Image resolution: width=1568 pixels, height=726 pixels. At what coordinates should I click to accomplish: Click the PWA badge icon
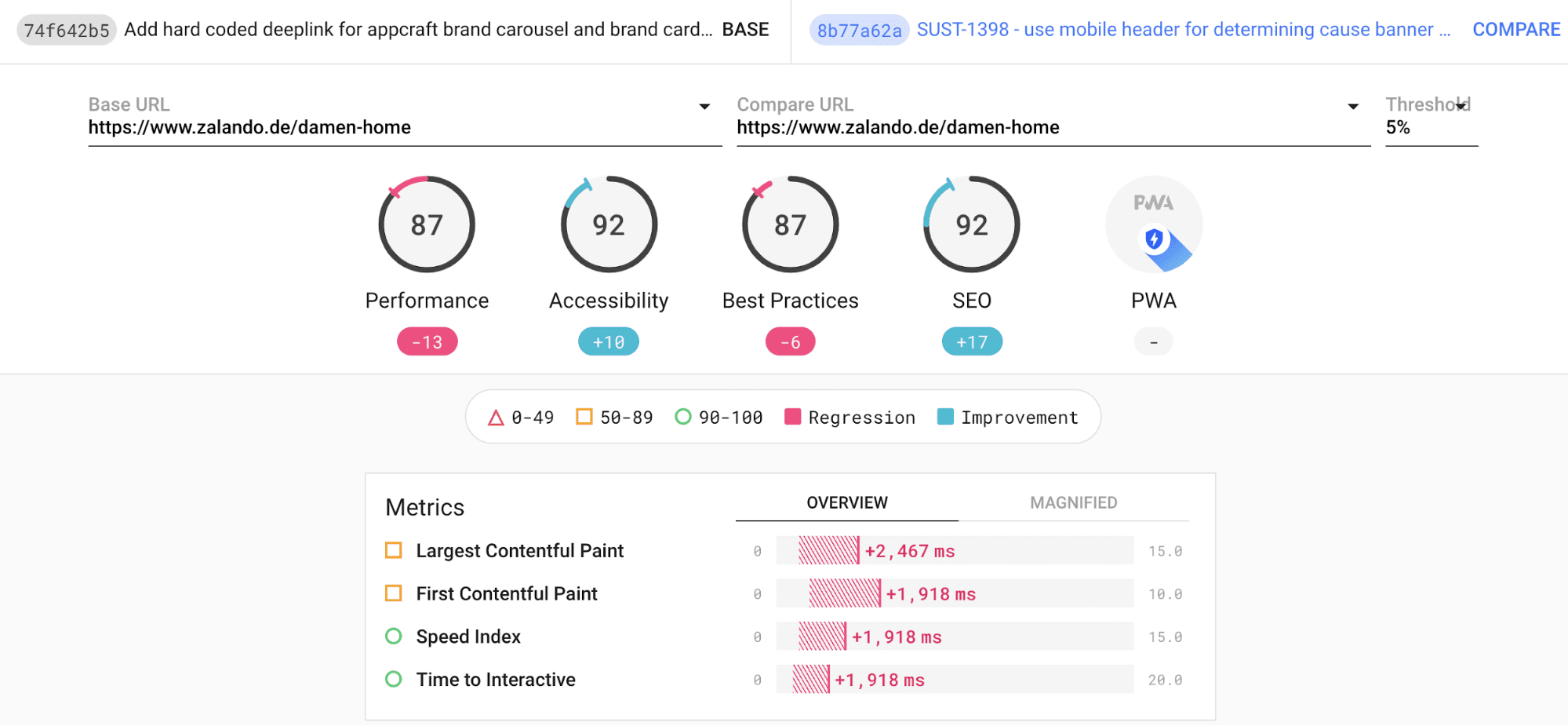pos(1152,224)
